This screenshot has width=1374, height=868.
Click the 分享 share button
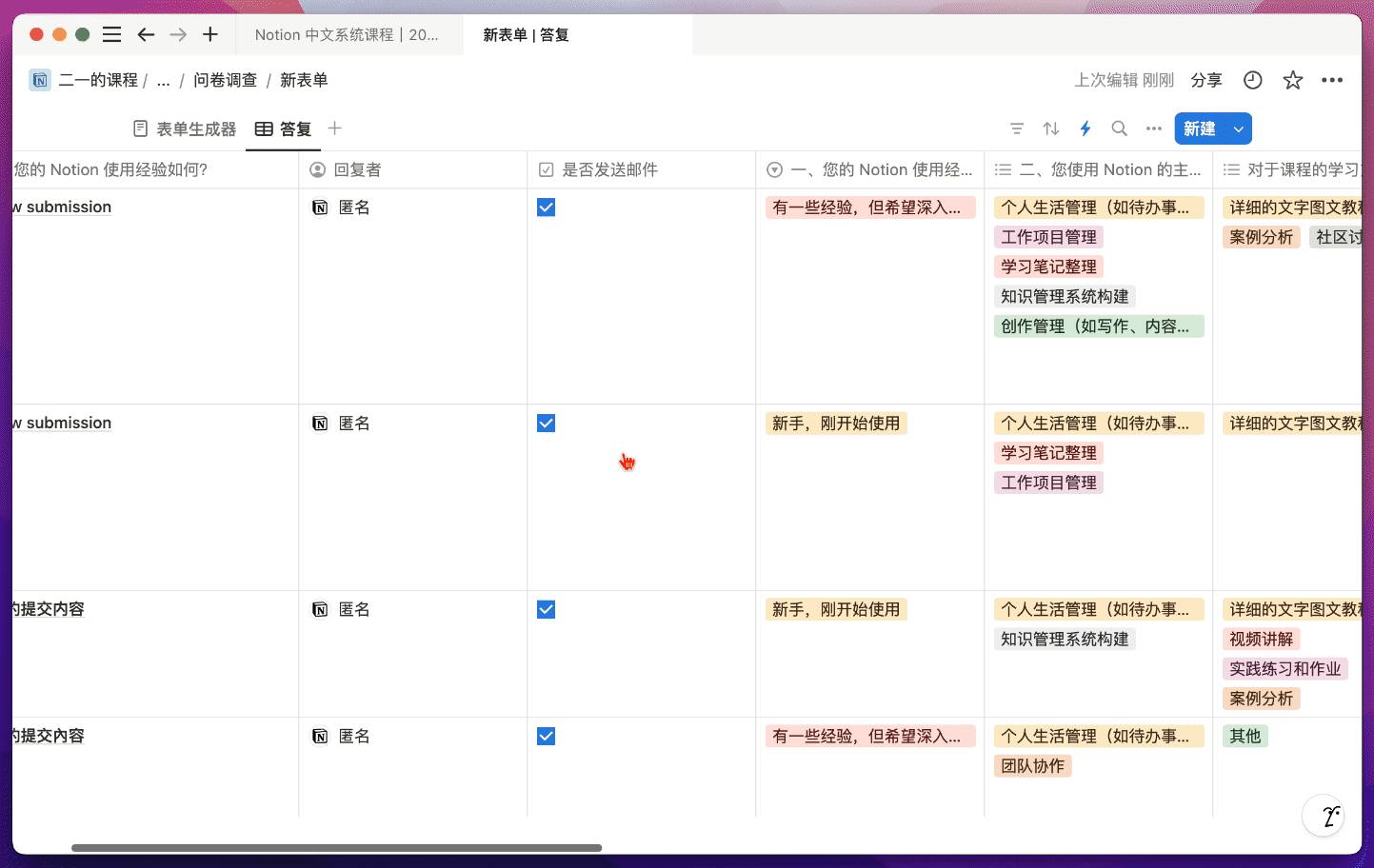point(1206,80)
